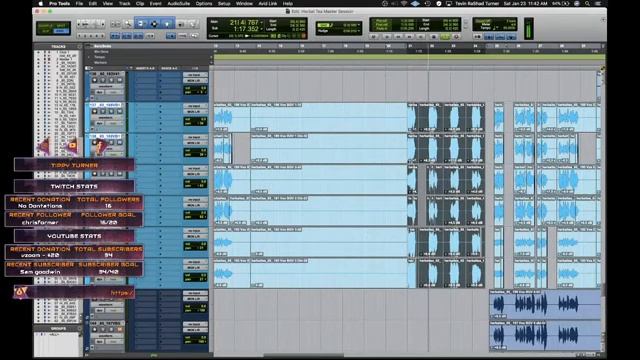Select the Zoomer tool
The height and width of the screenshot is (360, 640).
tap(128, 24)
